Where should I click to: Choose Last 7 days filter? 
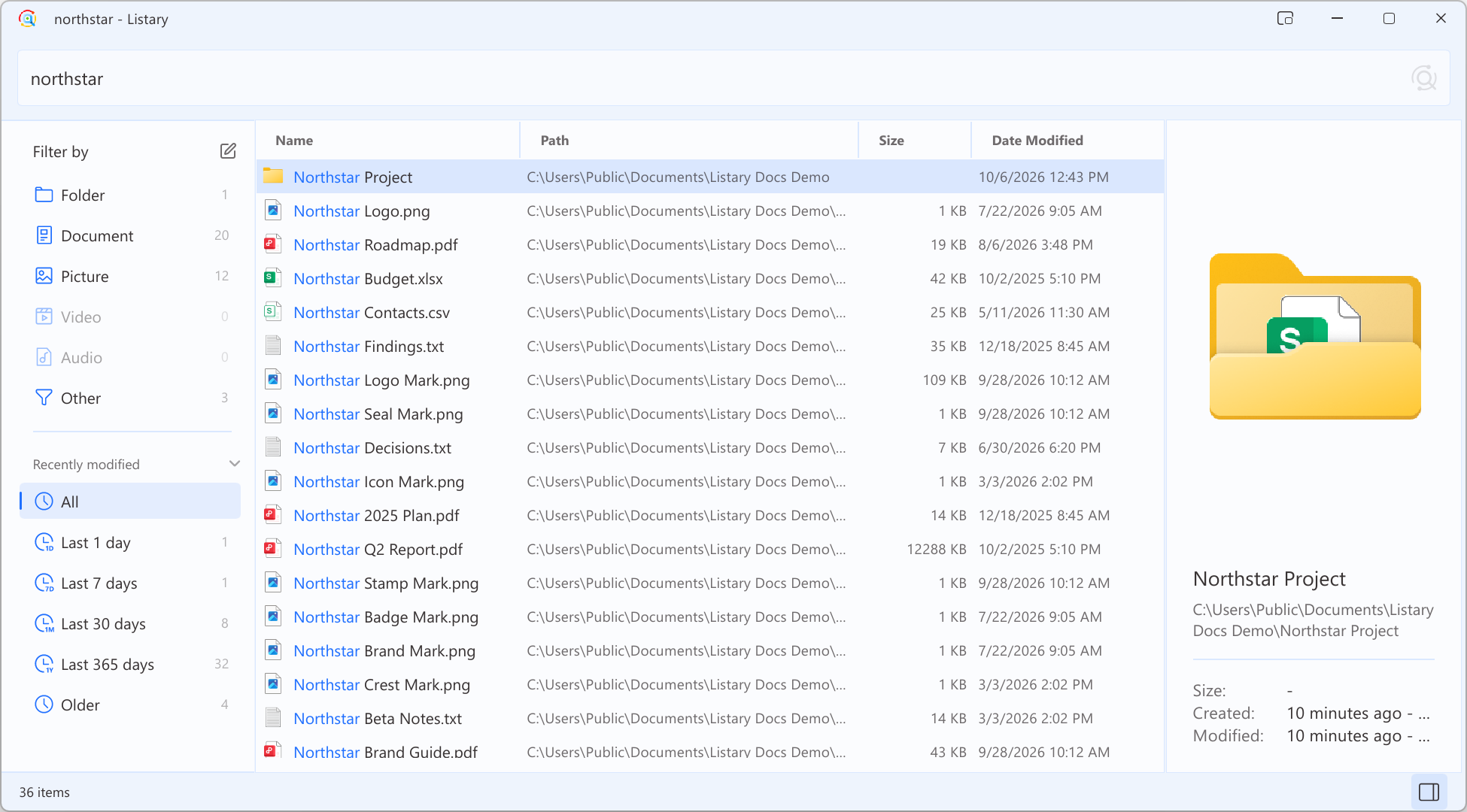[130, 583]
